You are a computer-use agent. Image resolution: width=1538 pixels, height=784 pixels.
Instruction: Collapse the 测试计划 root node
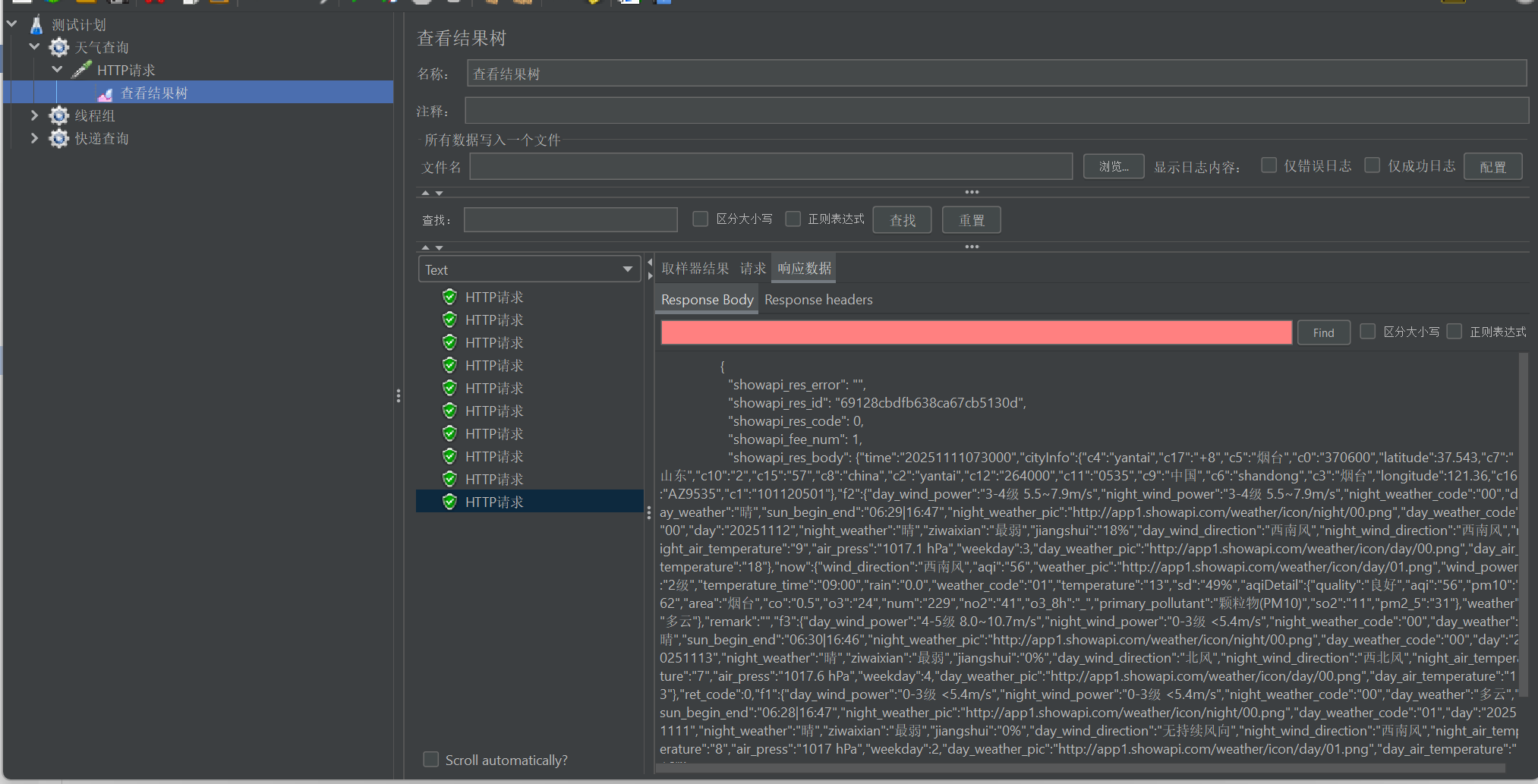(12, 24)
